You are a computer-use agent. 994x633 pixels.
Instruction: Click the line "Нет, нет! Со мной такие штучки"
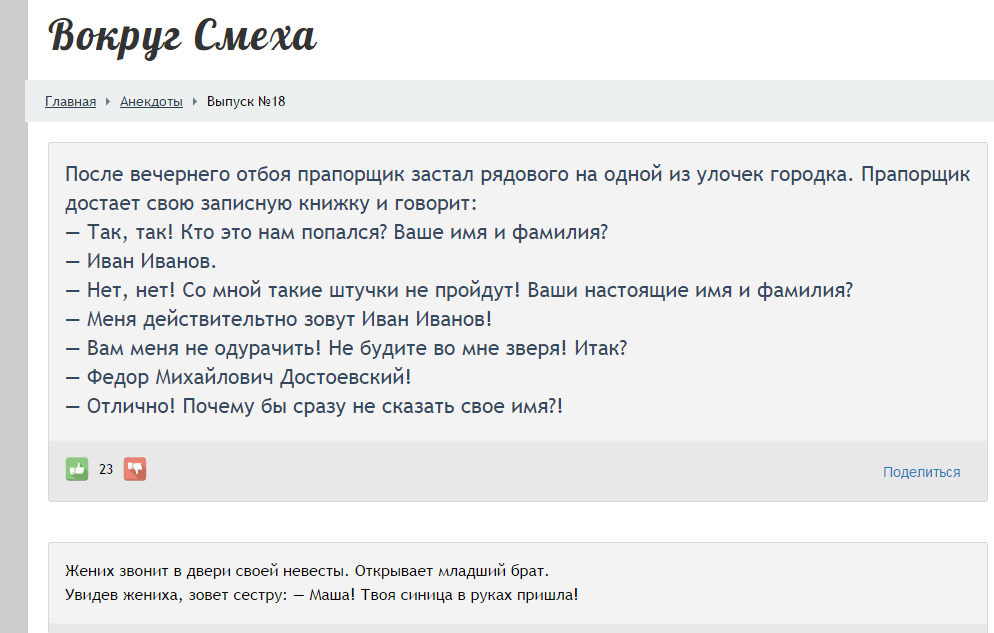300,291
